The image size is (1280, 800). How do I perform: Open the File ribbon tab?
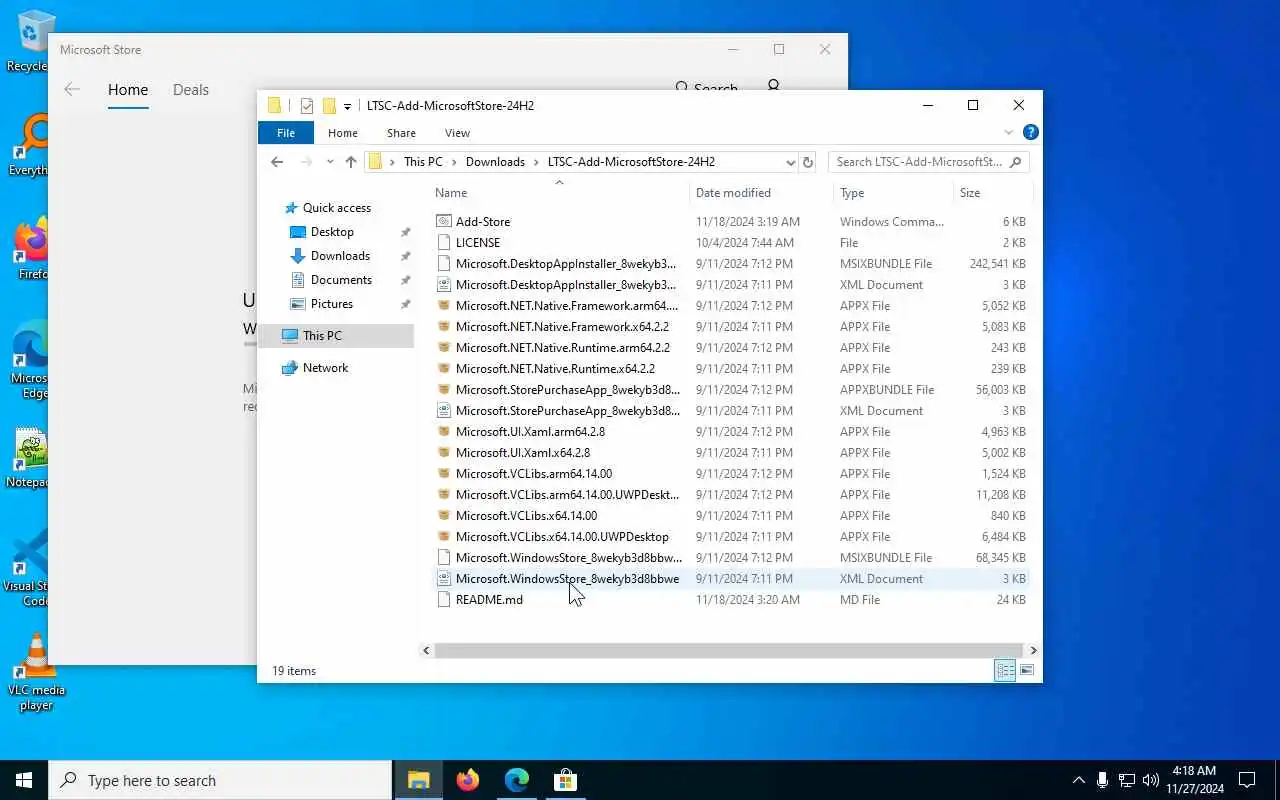[285, 132]
